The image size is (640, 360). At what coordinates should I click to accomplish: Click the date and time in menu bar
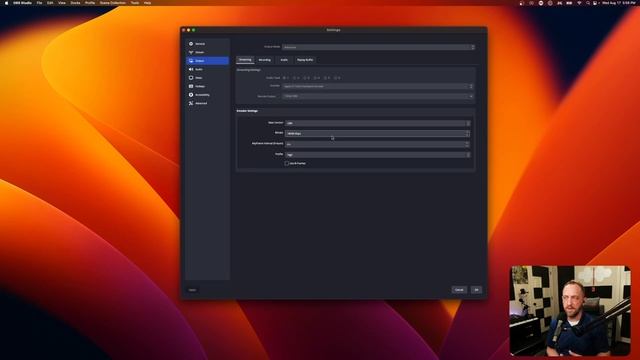619,3
